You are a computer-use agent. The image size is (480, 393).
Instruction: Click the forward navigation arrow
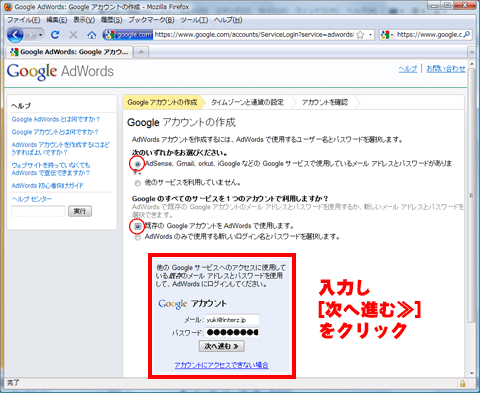(x=30, y=35)
